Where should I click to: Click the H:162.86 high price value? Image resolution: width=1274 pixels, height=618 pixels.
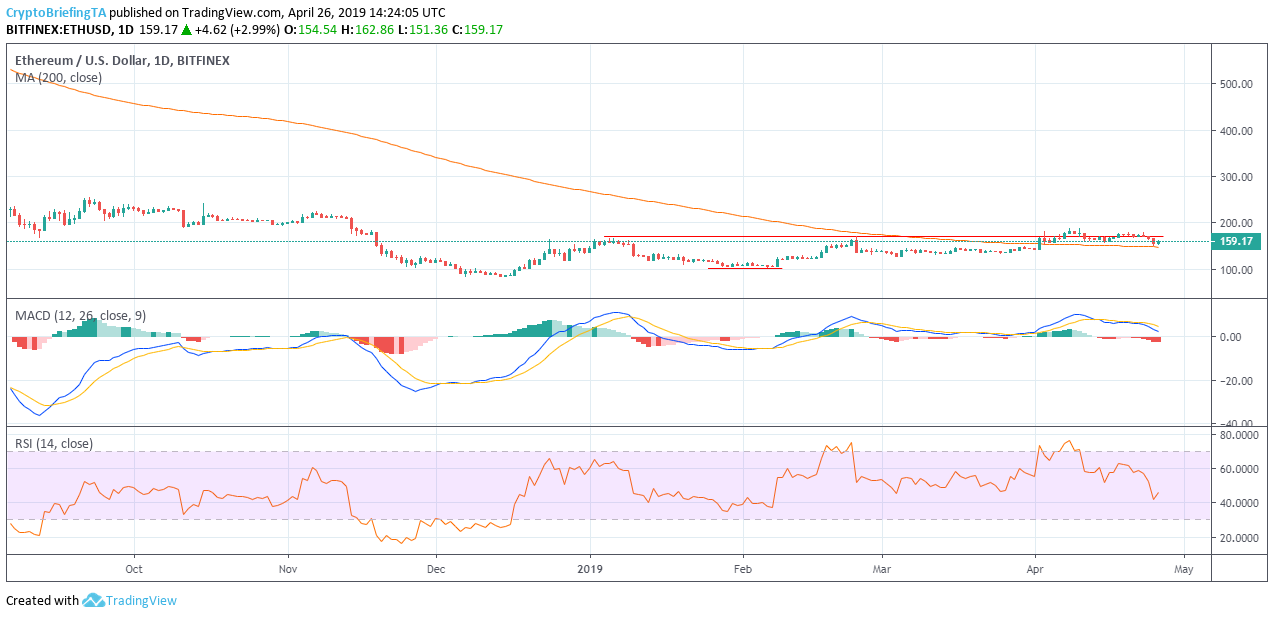coord(370,30)
